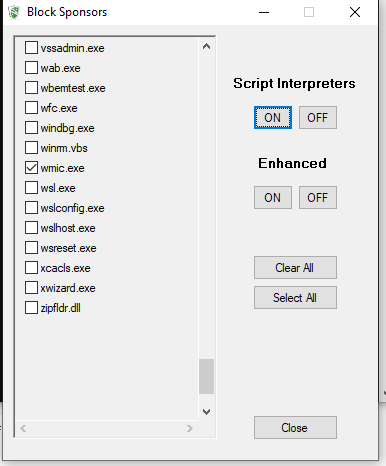Tick the zipfldr.dll checkbox
Viewport: 386px width, 466px height.
point(31,308)
